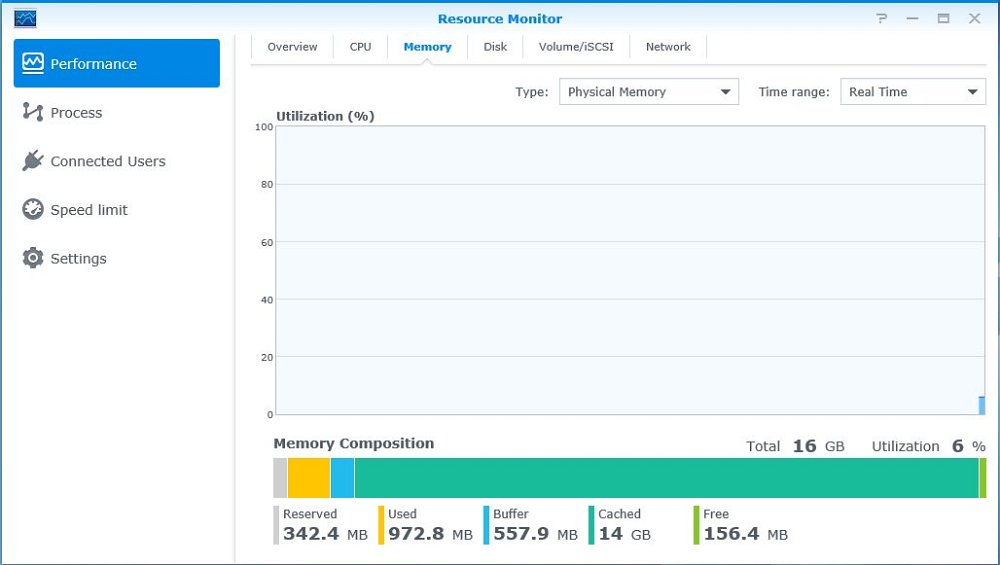The image size is (1000, 565).
Task: Click the Cached green memory bar segment
Action: 666,478
